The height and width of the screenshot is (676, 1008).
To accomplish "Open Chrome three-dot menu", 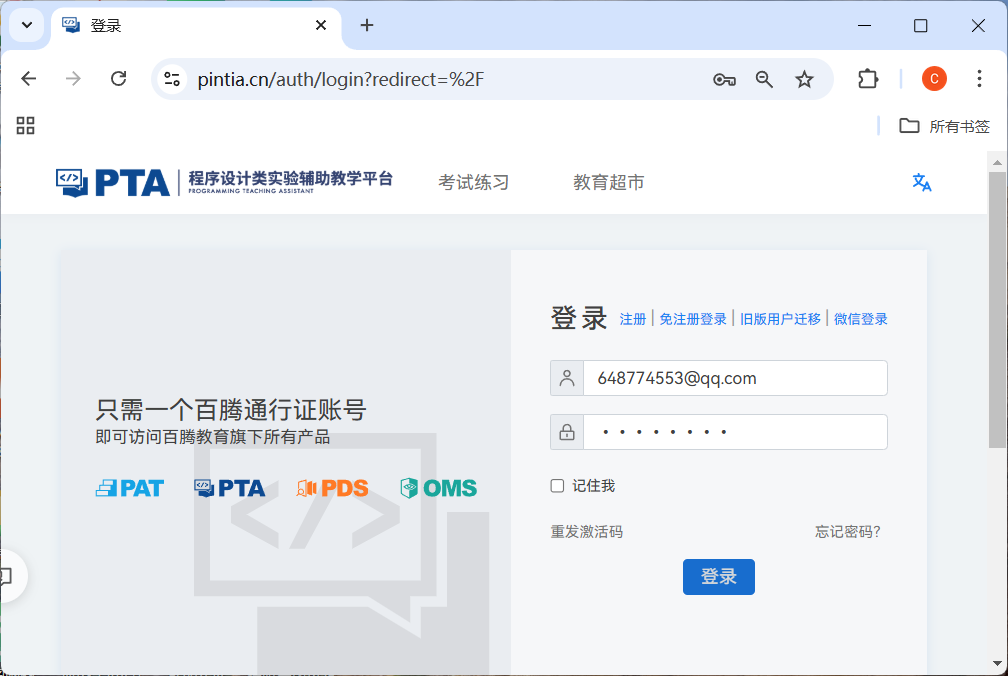I will (979, 79).
